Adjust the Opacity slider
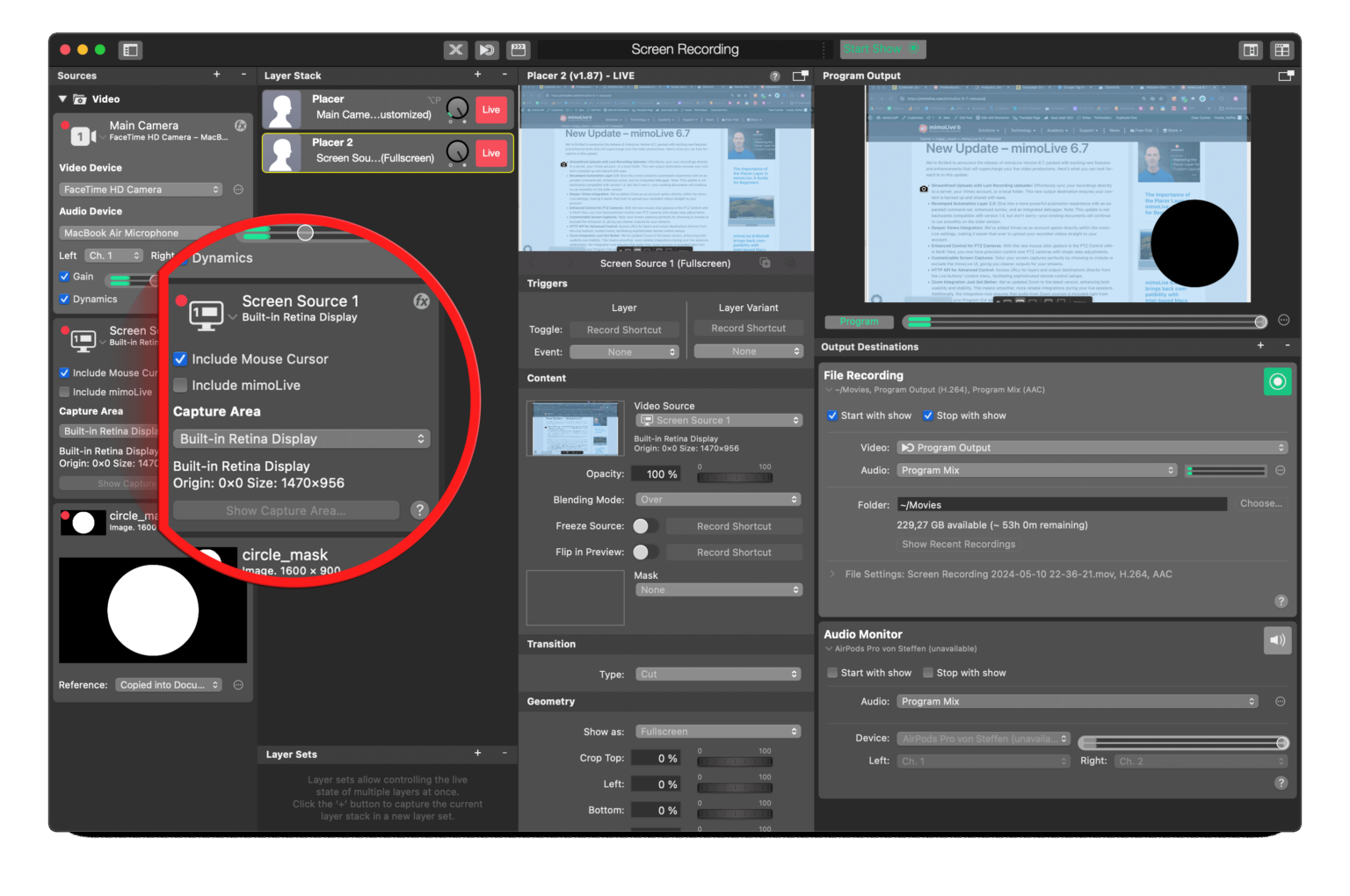The image size is (1350, 896). point(735,477)
